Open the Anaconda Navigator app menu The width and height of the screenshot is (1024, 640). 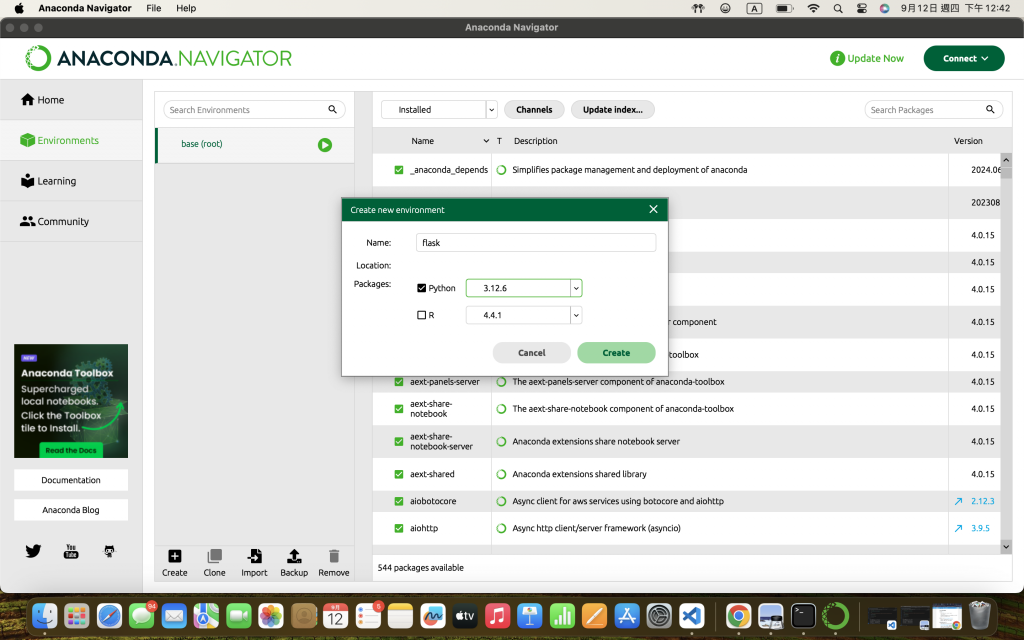[85, 8]
